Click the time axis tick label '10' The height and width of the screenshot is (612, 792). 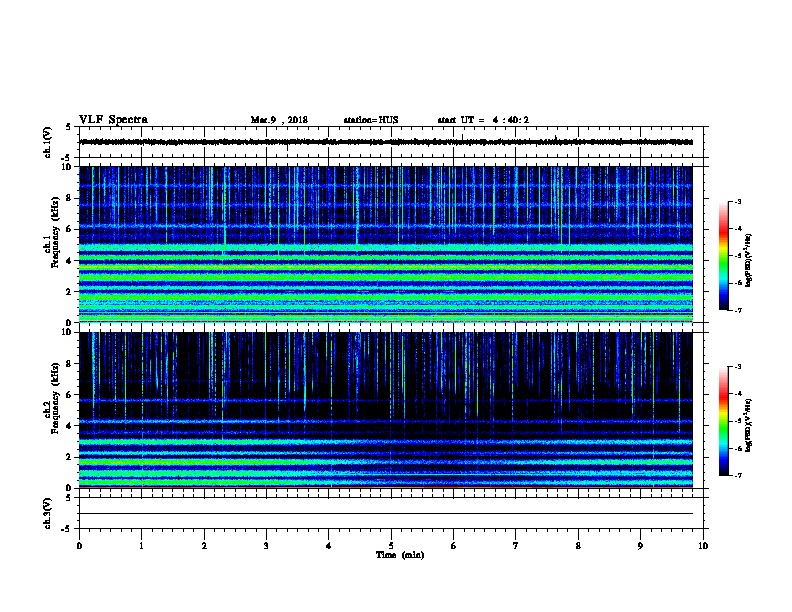703,545
